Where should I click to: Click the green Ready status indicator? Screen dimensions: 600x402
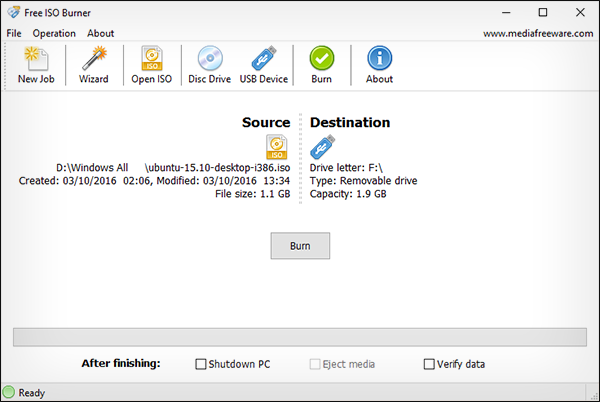pos(8,392)
